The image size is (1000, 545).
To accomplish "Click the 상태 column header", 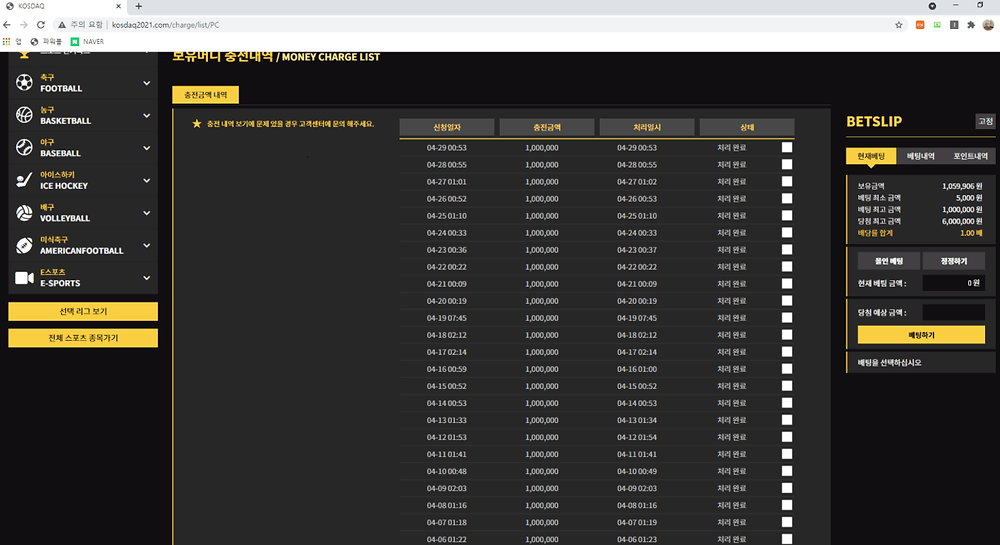I will point(747,127).
